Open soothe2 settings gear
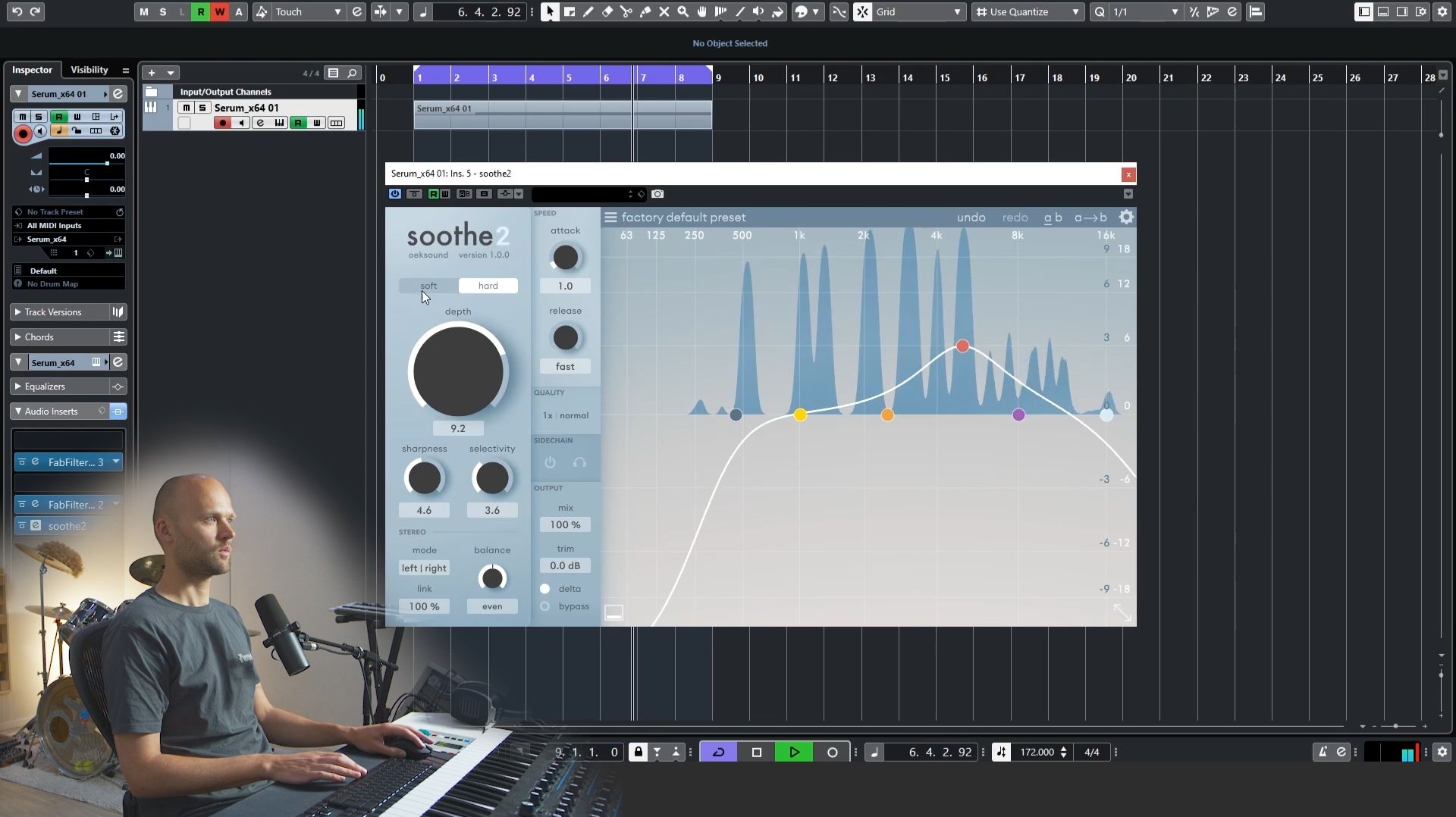The width and height of the screenshot is (1456, 817). (x=1126, y=218)
